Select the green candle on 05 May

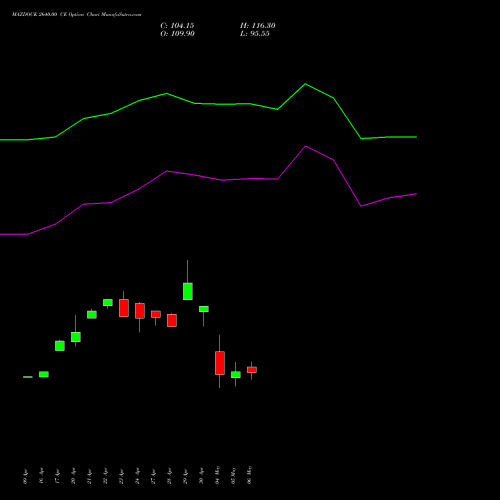tap(236, 375)
